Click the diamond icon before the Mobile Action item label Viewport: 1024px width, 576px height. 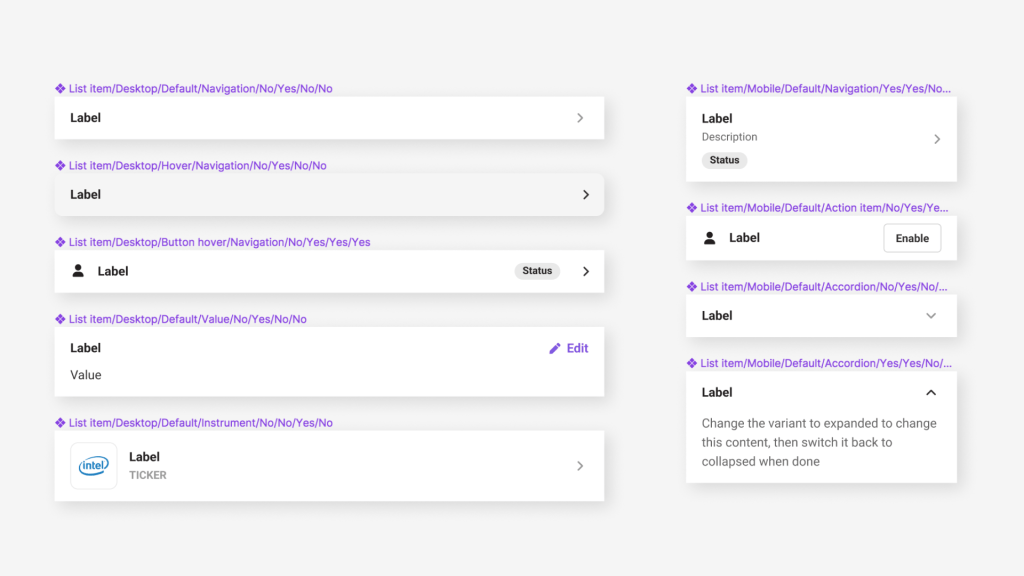[691, 207]
